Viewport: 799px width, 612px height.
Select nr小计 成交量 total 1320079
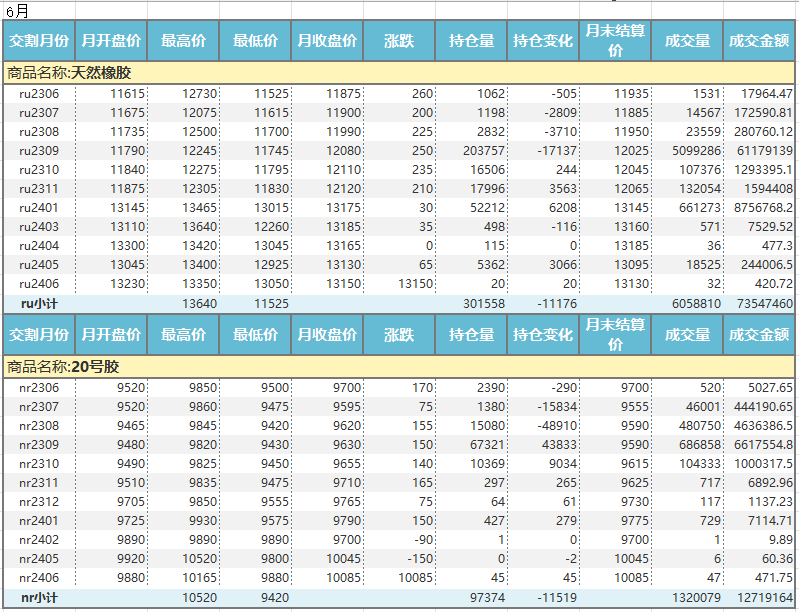point(696,598)
